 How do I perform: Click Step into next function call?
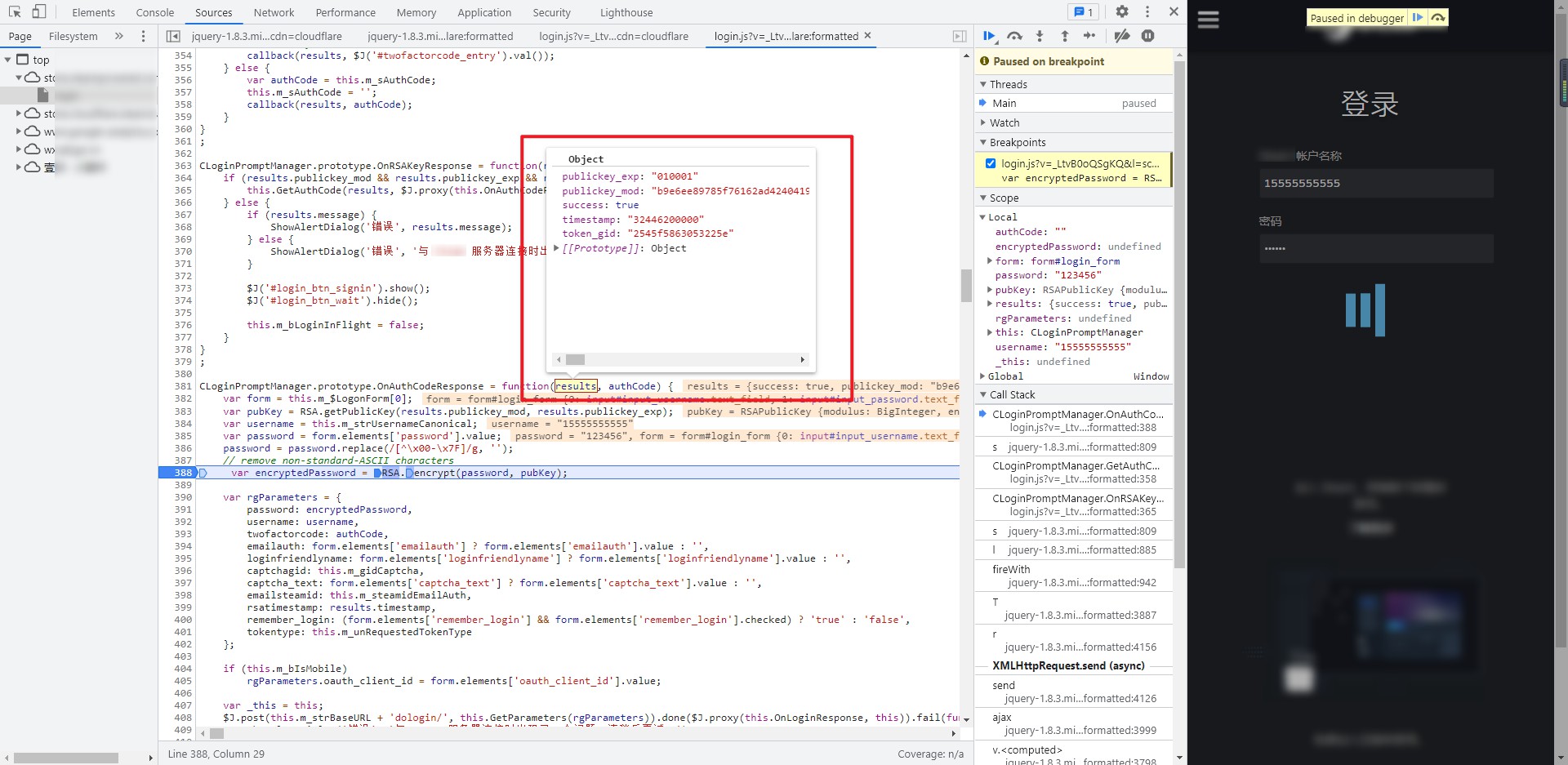coord(1040,36)
